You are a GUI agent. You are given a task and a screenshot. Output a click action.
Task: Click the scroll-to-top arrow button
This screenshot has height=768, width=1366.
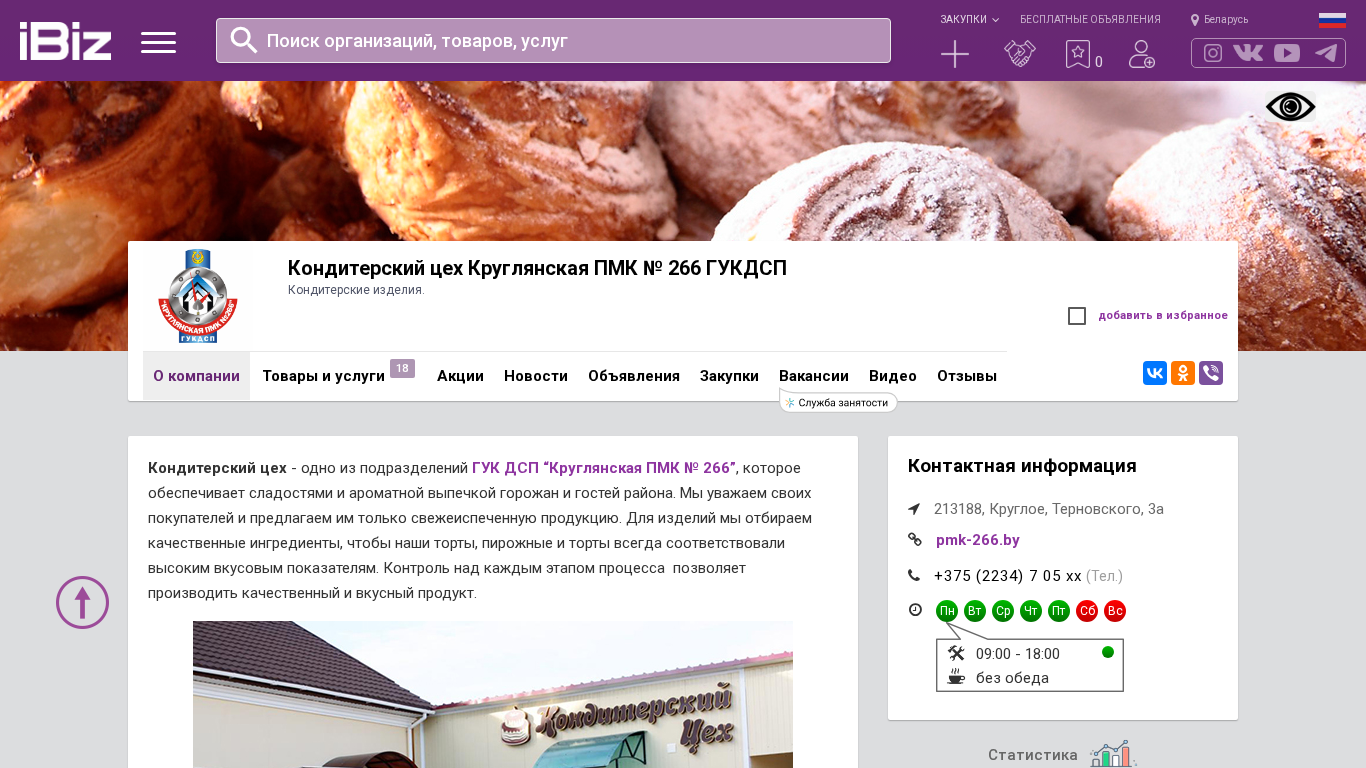coord(82,602)
